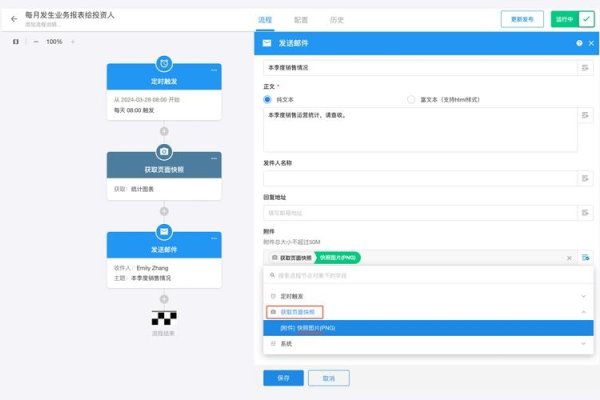
Task: Switch to the 配置 tab
Action: pos(301,20)
